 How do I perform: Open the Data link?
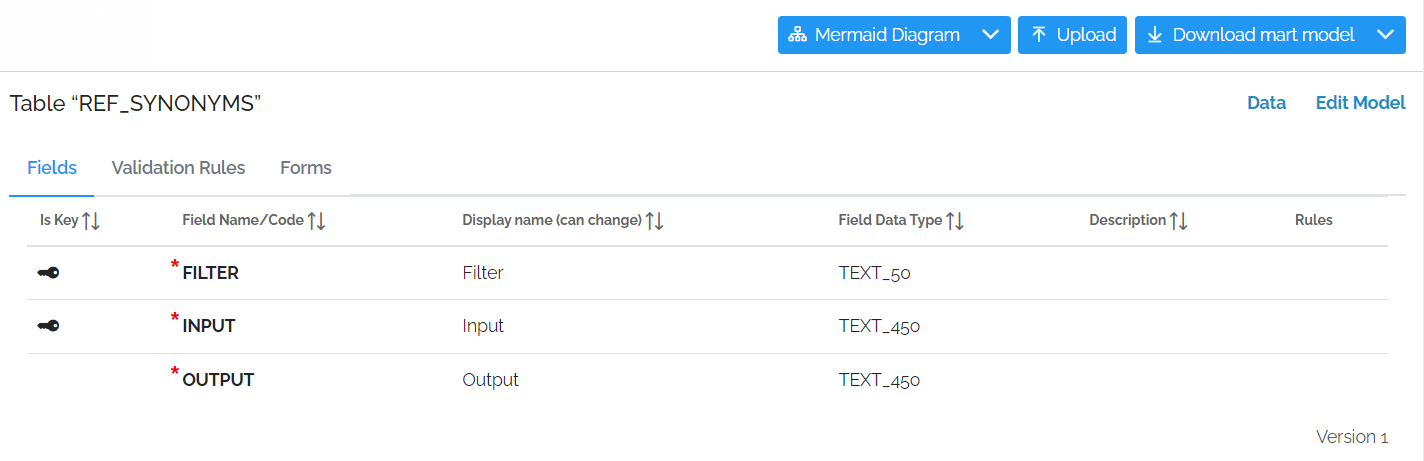(x=1266, y=103)
